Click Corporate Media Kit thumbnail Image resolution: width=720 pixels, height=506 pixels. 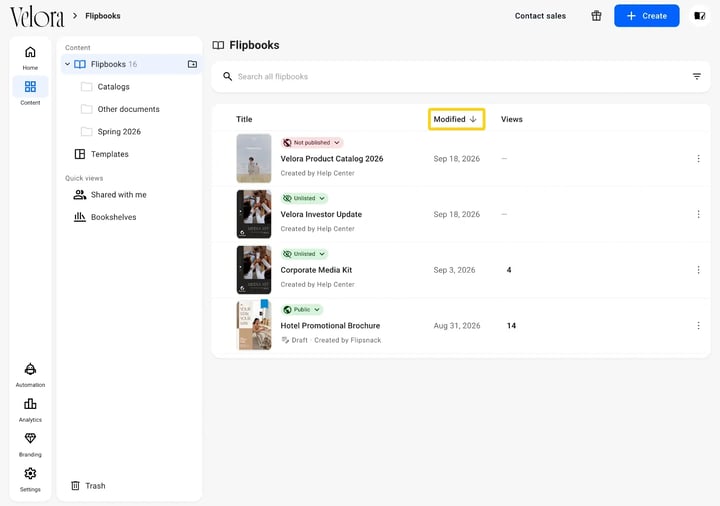pyautogui.click(x=254, y=270)
